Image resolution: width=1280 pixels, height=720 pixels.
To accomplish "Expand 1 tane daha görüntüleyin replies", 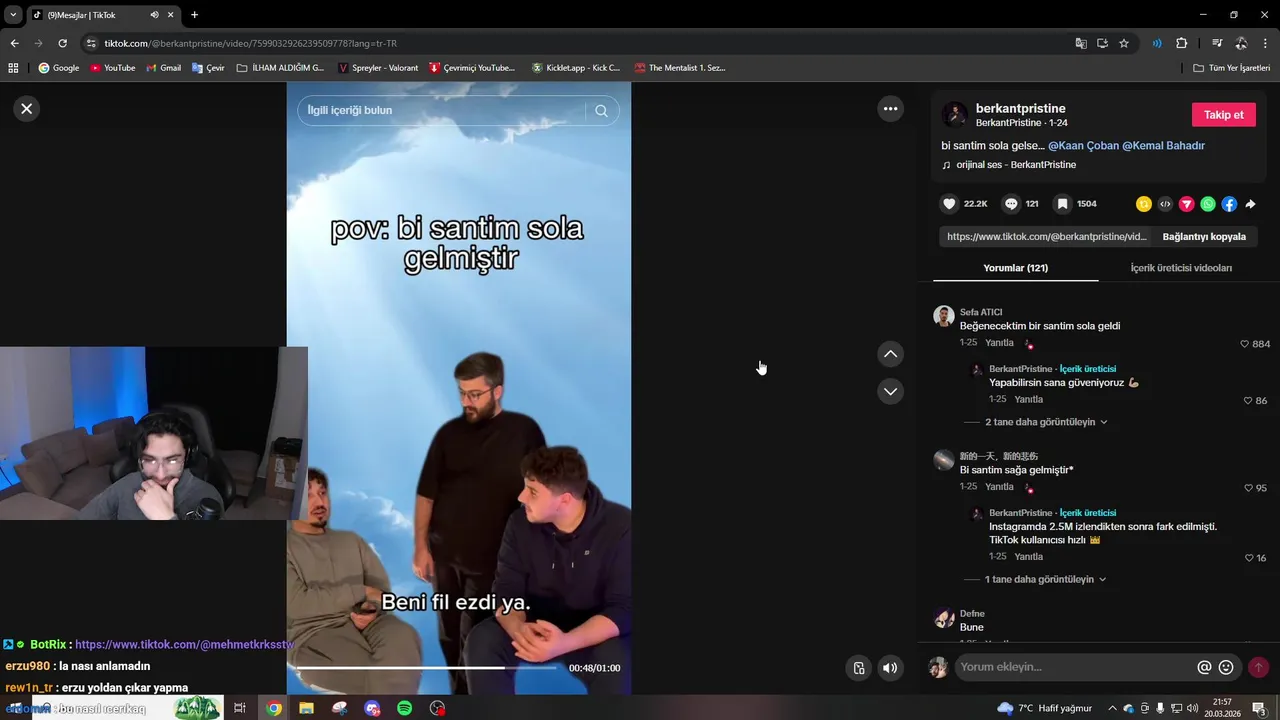I will click(1046, 579).
